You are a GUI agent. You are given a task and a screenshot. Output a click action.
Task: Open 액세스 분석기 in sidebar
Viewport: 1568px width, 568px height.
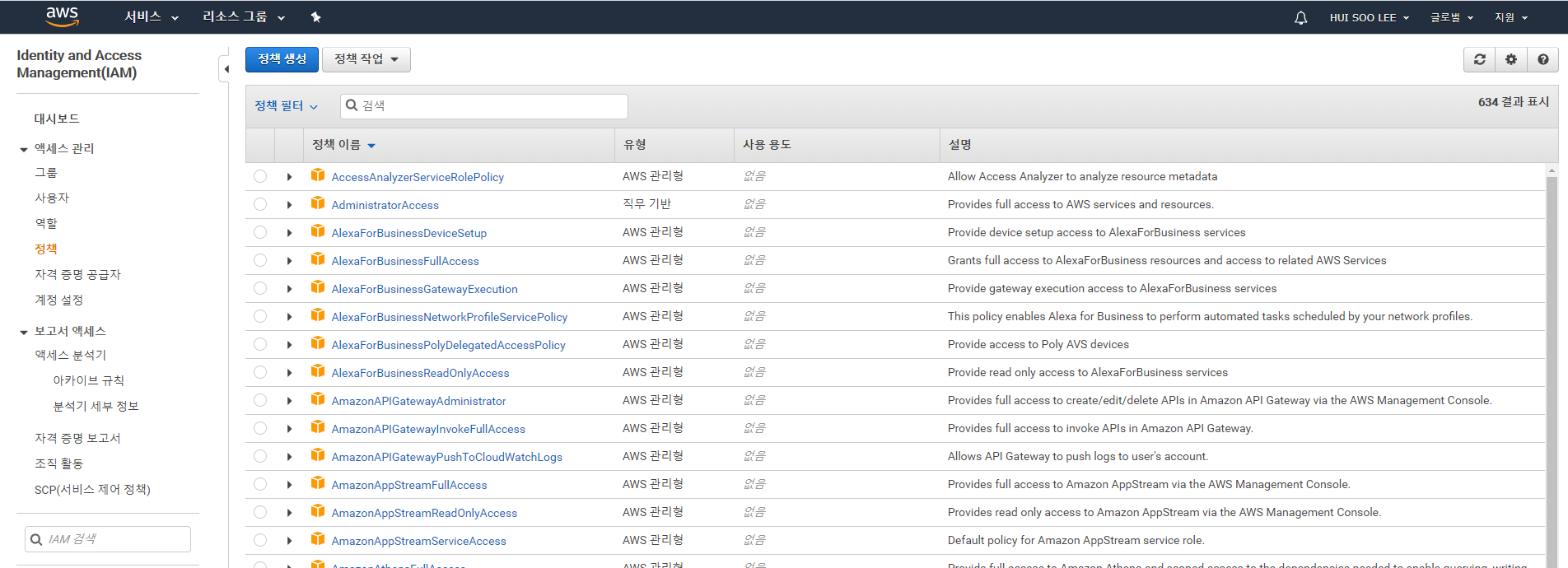(x=70, y=356)
